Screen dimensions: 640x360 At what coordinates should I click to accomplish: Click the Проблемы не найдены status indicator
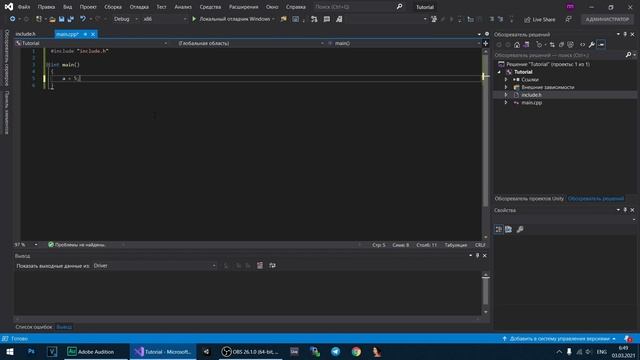coord(77,245)
